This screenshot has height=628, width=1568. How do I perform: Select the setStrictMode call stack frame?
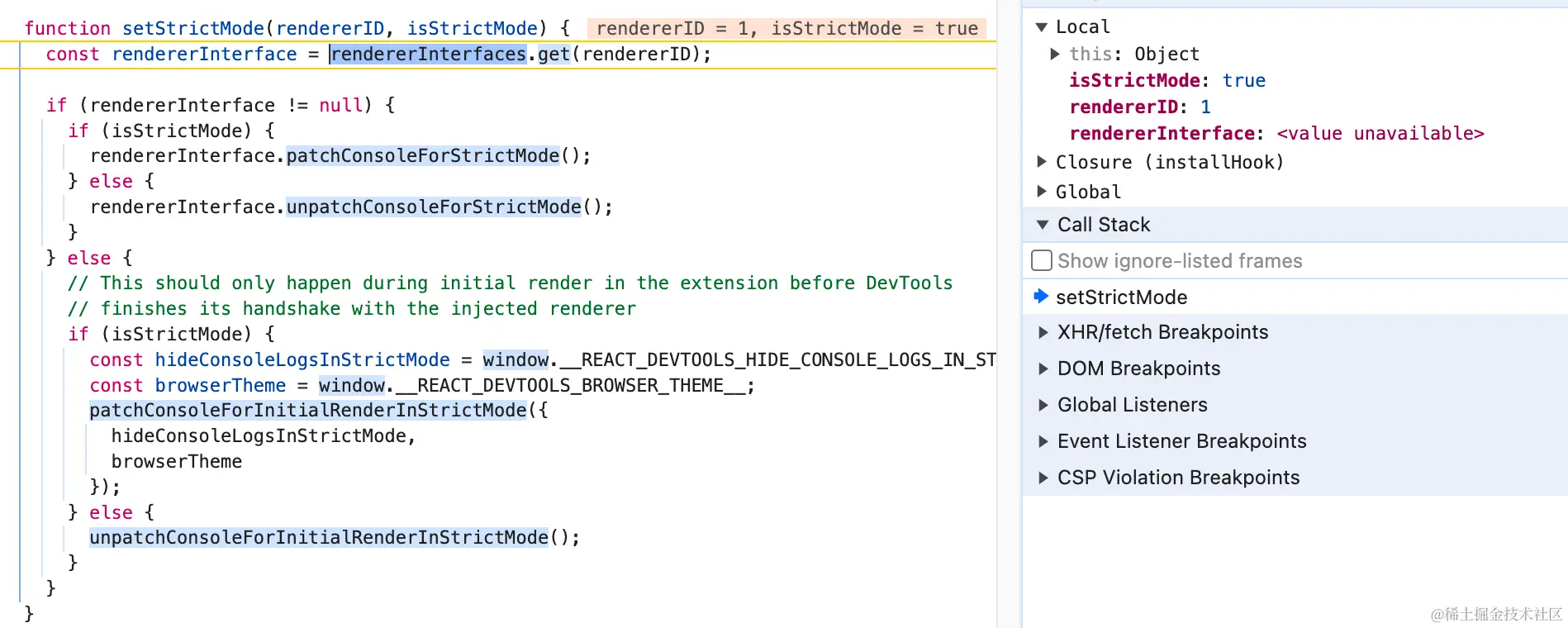click(1295, 297)
